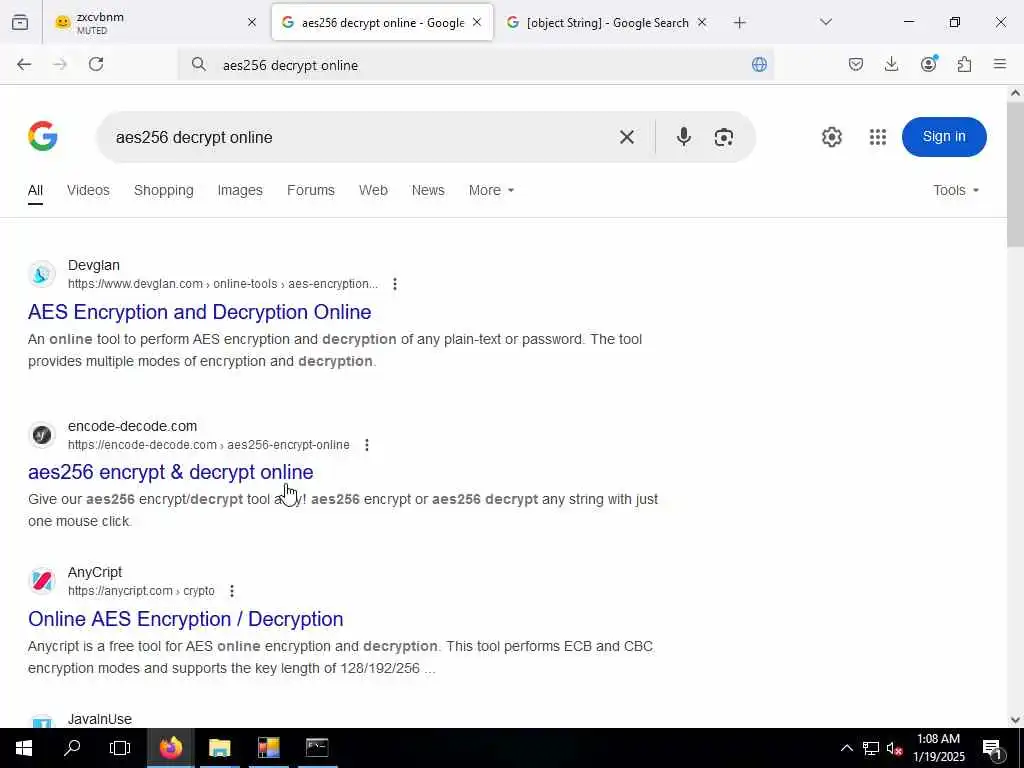Click the encode-decode.com site favicon

coord(42,435)
